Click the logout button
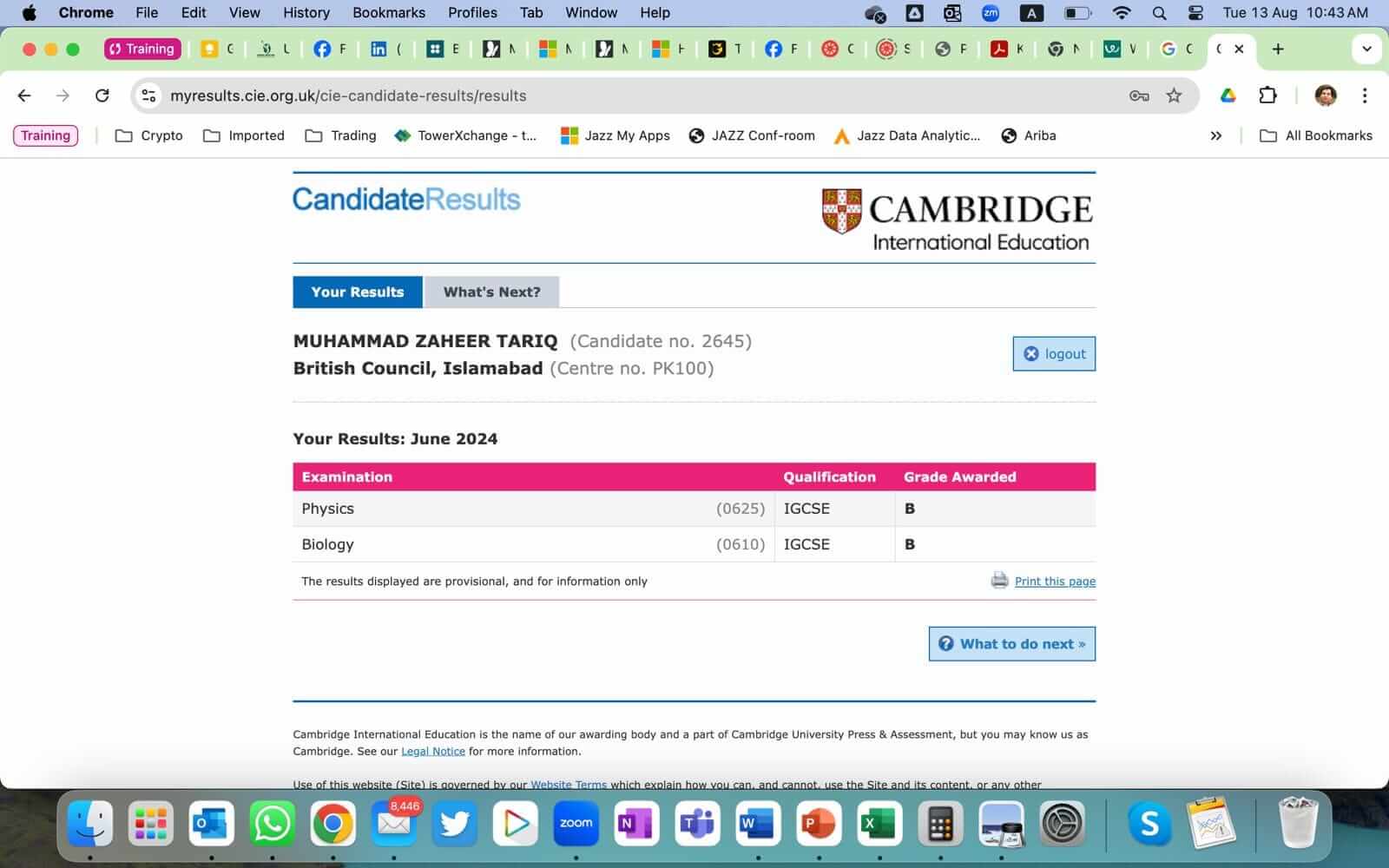 click(1054, 353)
